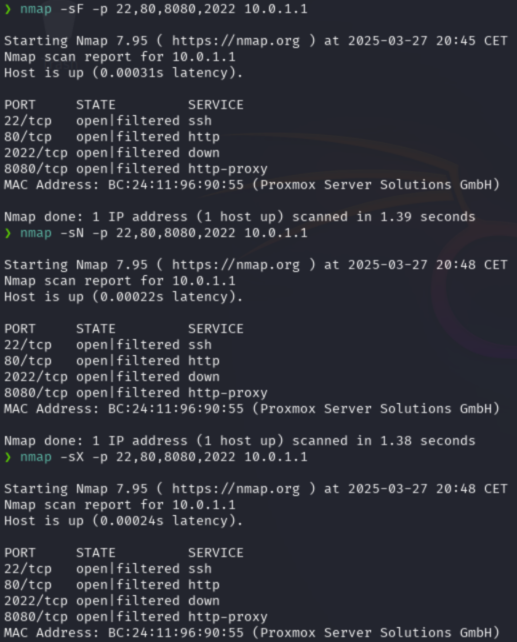
Task: Click the 22/tcp port in the first scan result
Action: 28,121
